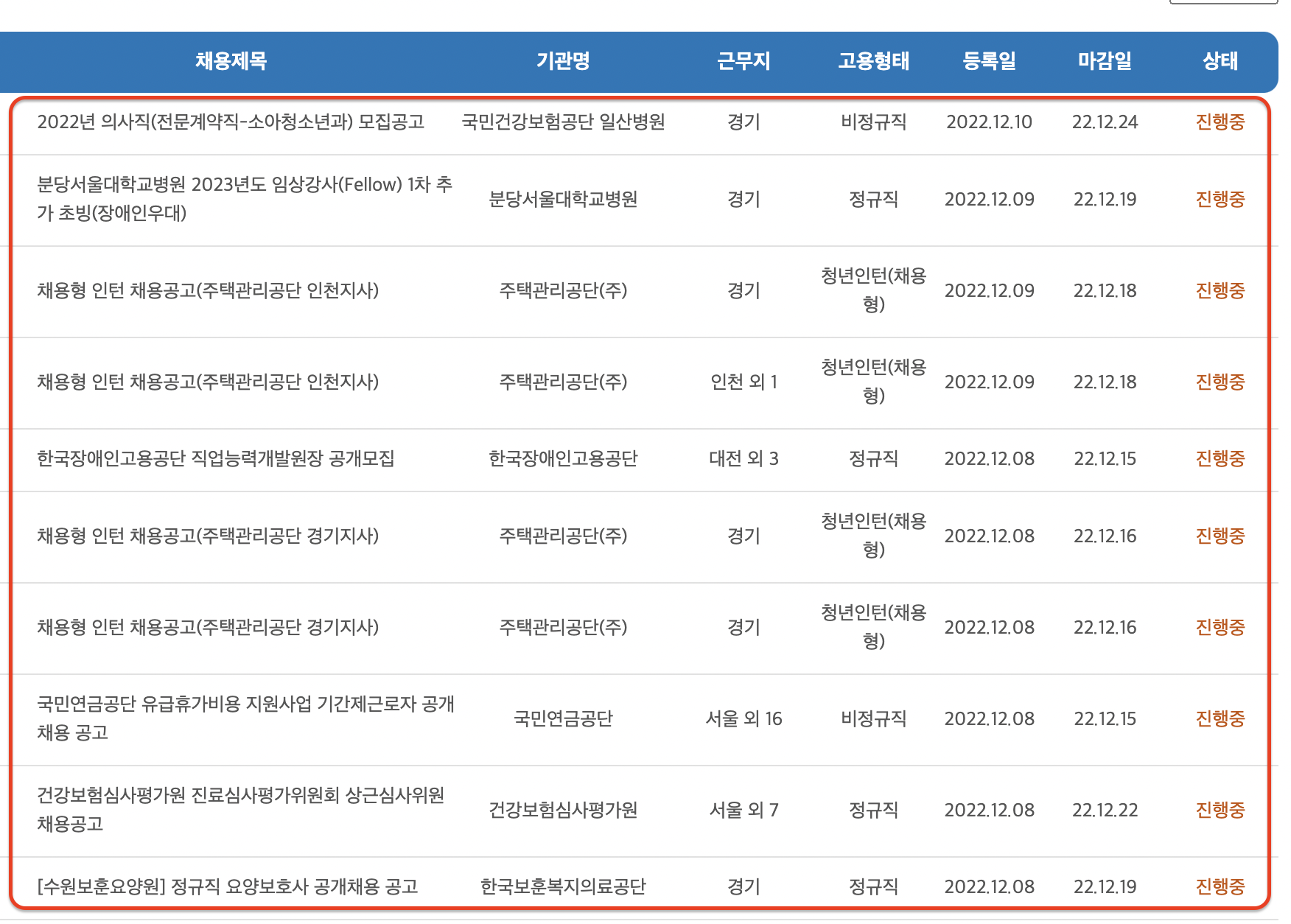Click 비정규직 in the 일산병원 row

pos(874,122)
